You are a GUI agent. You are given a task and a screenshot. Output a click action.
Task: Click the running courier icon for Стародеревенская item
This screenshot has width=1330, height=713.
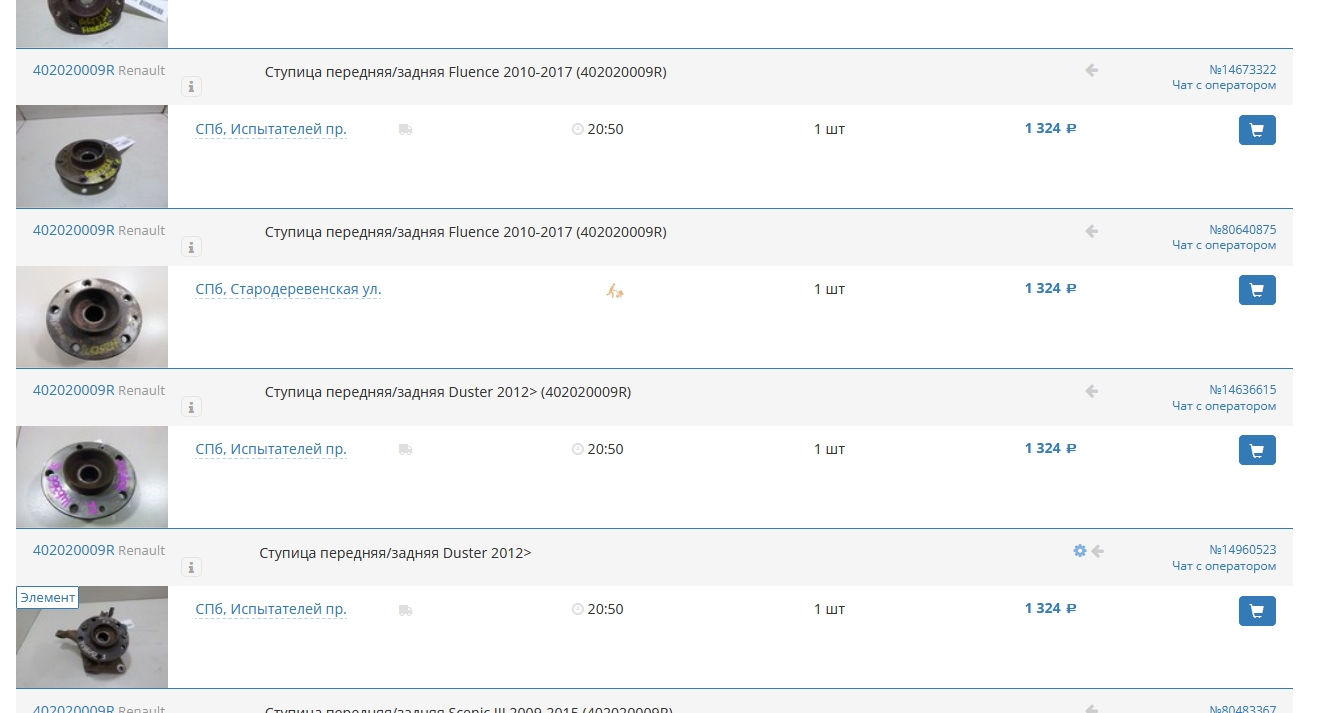pos(615,290)
